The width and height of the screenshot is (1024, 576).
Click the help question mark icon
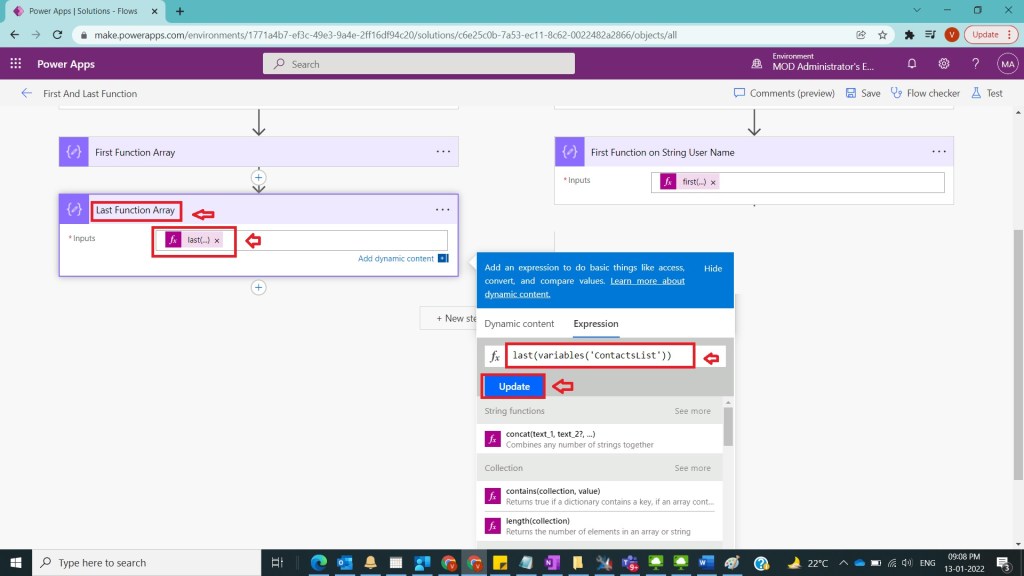click(975, 64)
